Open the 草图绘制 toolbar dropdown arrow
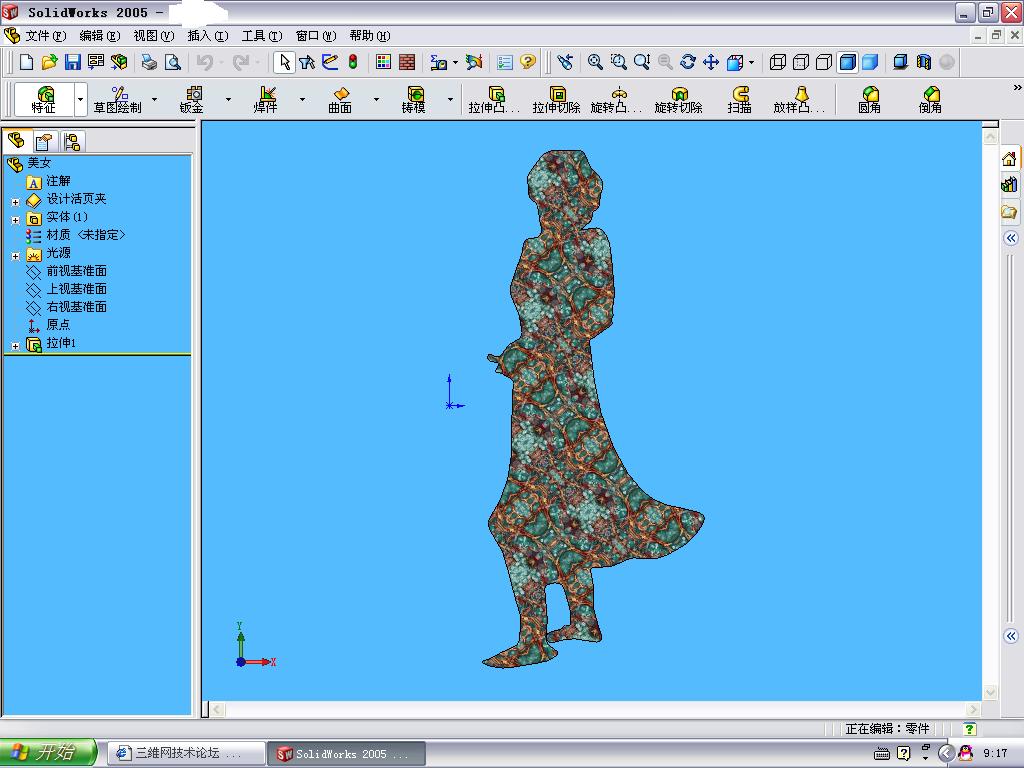The image size is (1024, 768). click(154, 100)
